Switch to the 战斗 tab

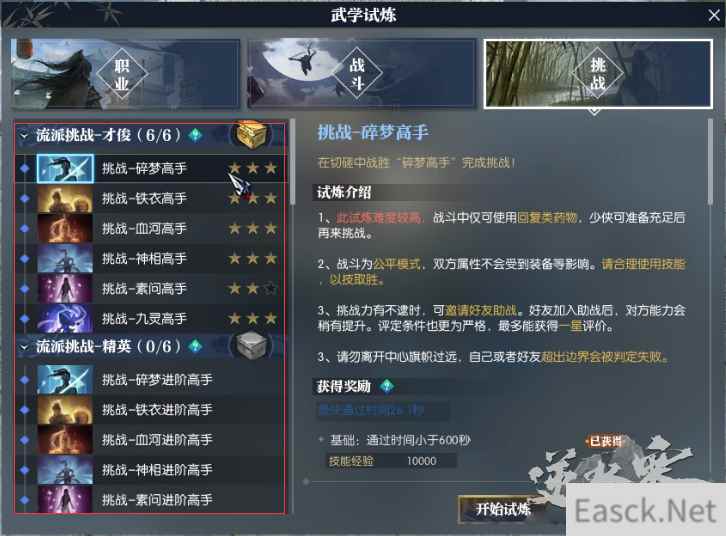pos(362,74)
